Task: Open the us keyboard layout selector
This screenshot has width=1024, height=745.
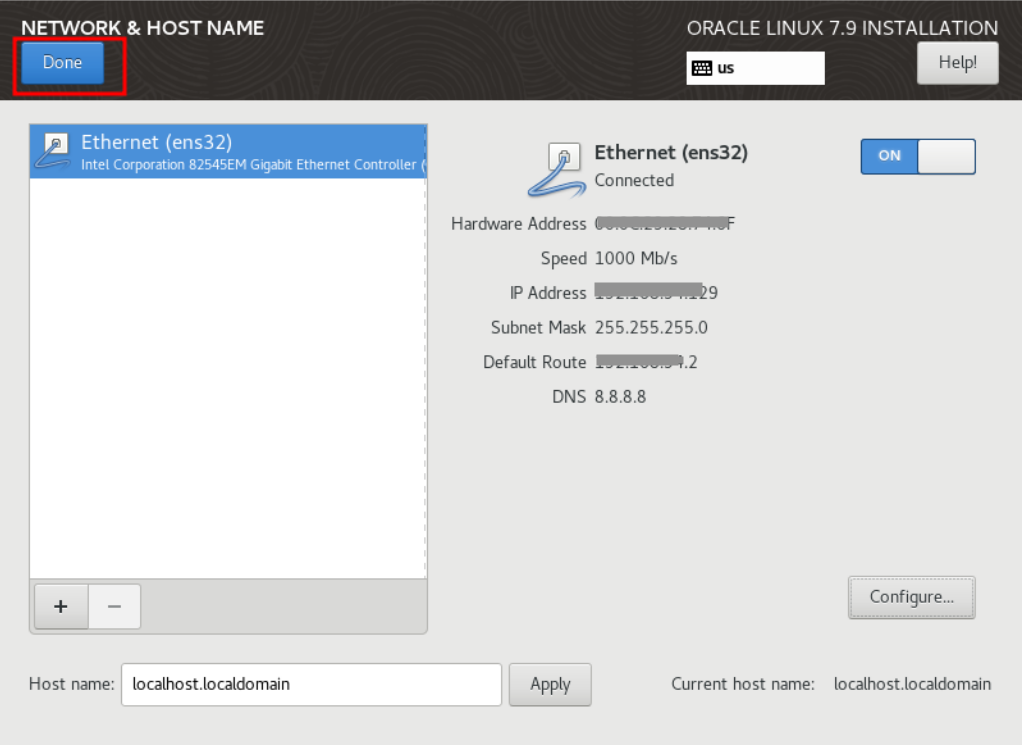Action: tap(755, 68)
